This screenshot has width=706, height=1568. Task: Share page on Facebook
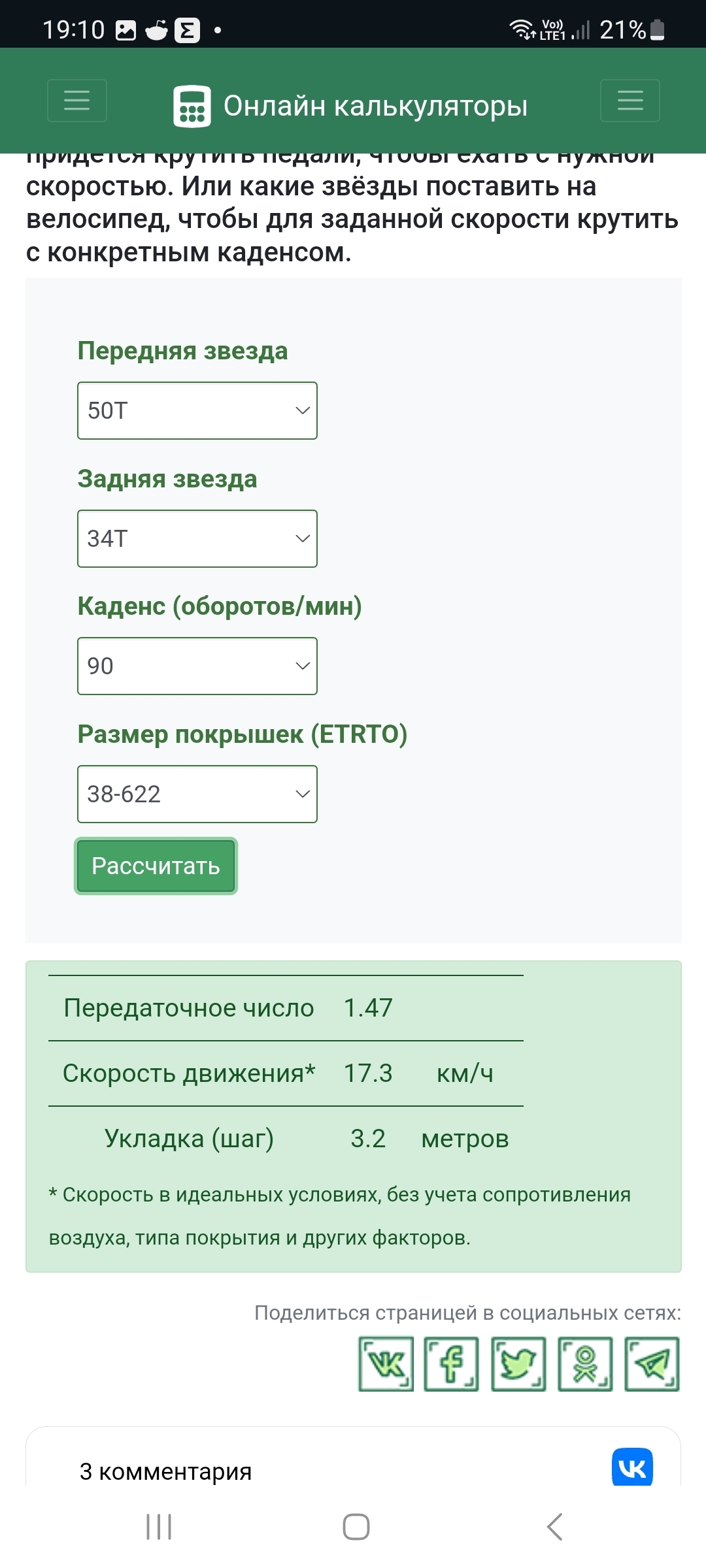tap(452, 1364)
